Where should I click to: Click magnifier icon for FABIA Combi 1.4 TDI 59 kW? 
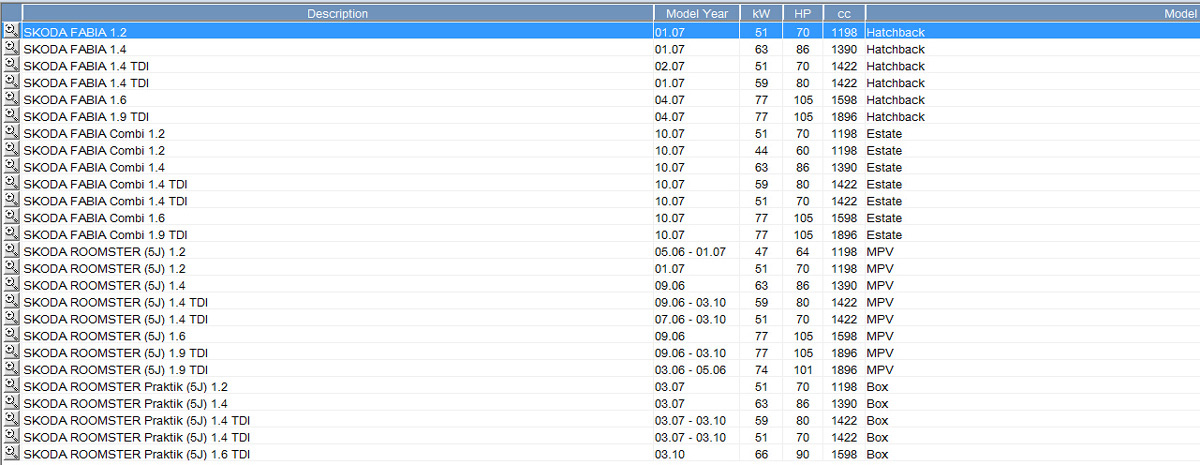pos(10,184)
